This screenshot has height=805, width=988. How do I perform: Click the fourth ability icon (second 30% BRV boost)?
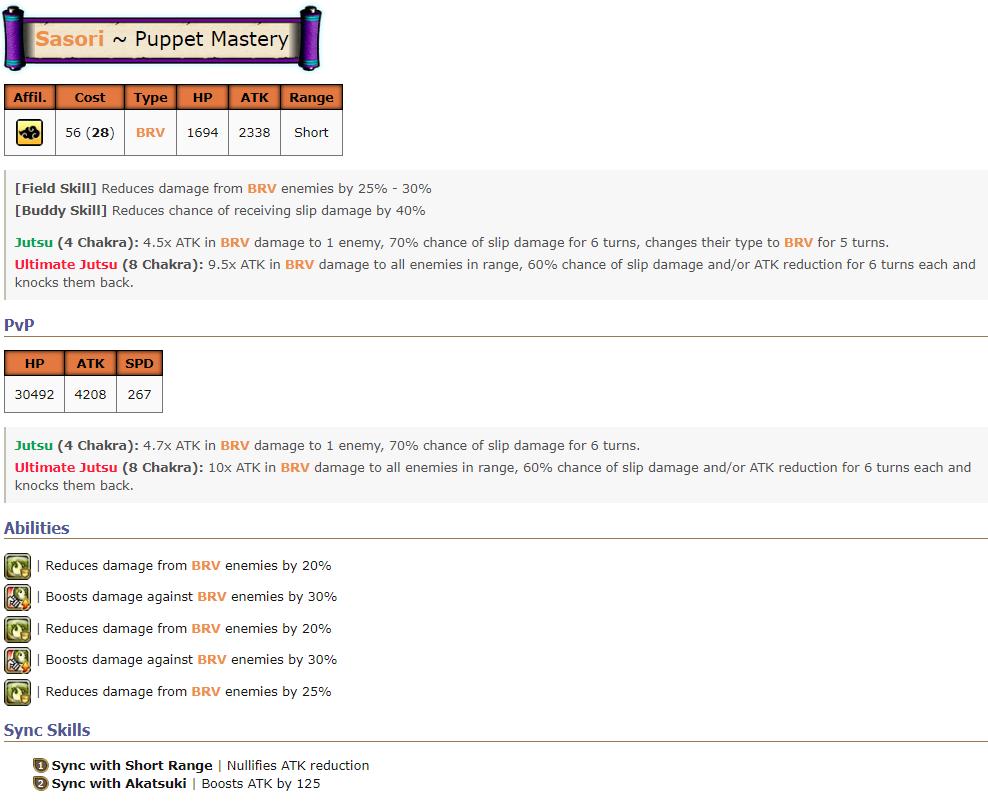point(18,660)
